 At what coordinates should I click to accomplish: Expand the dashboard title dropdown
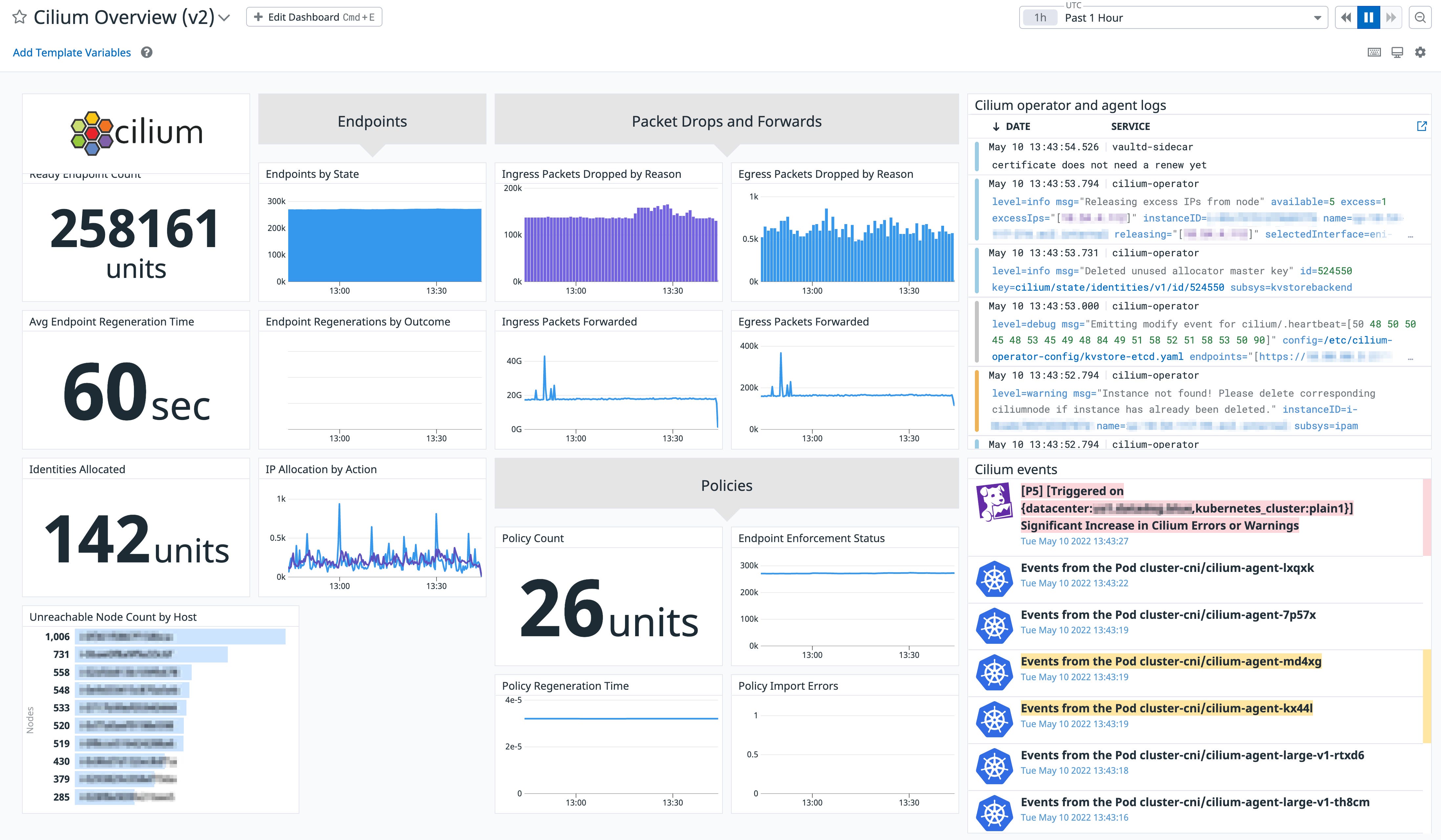pyautogui.click(x=224, y=18)
